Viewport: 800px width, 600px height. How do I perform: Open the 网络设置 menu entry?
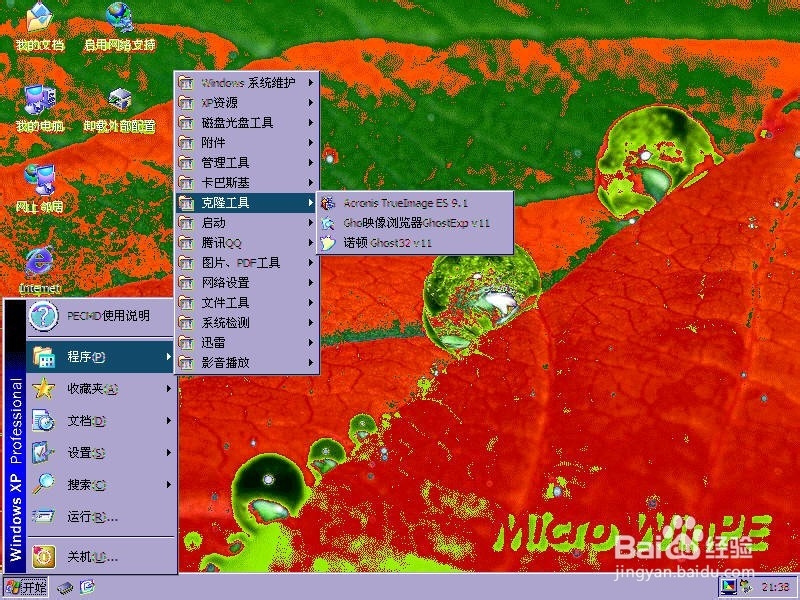[247, 283]
